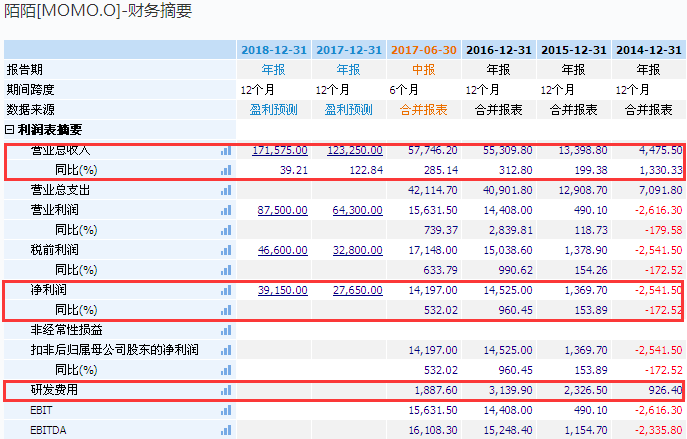Click the 中报 report type label
The width and height of the screenshot is (687, 439).
tap(424, 70)
